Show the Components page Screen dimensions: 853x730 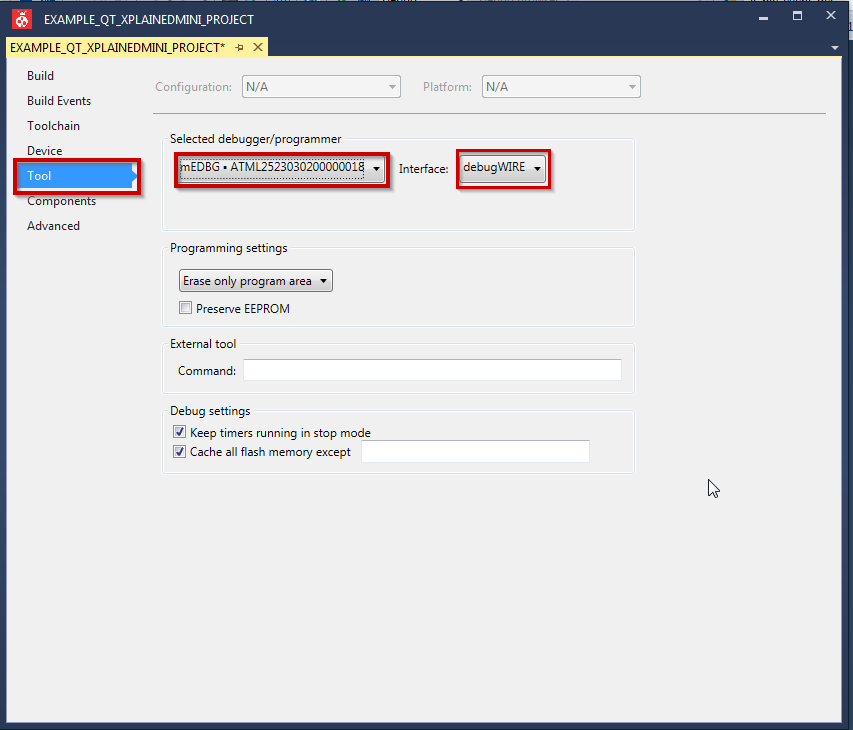tap(62, 201)
